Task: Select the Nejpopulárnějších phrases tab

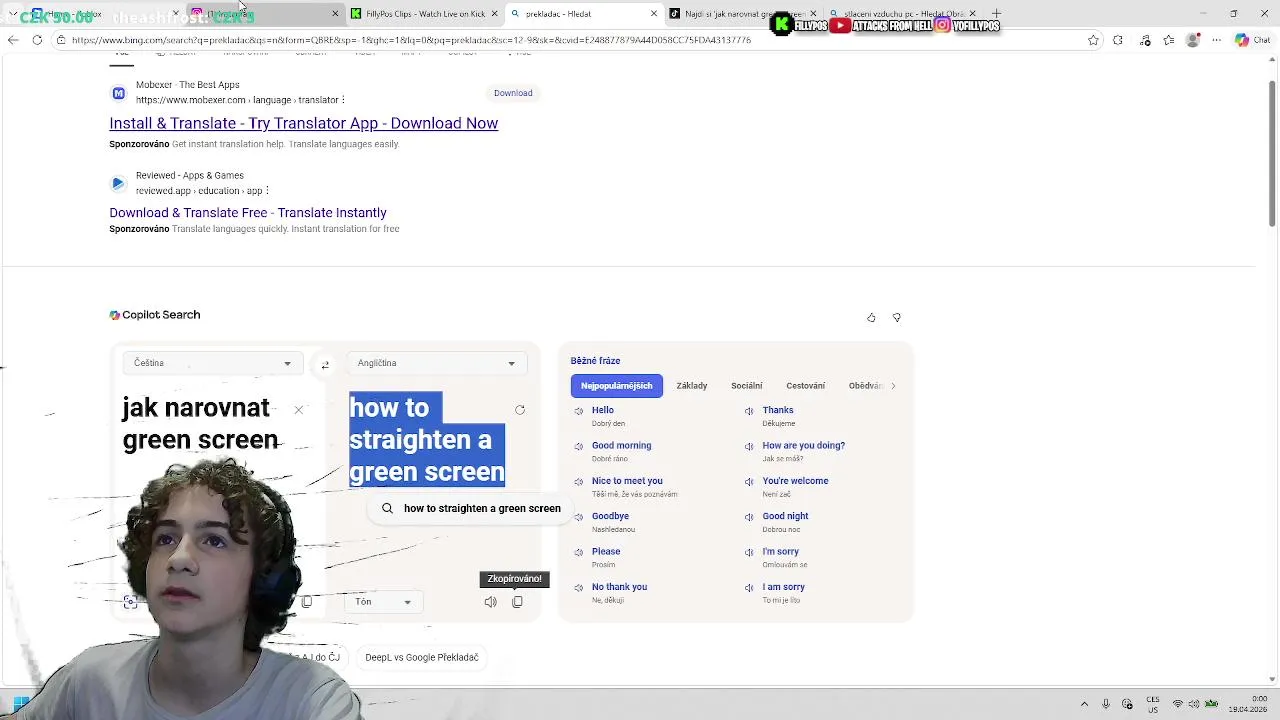Action: (x=616, y=386)
